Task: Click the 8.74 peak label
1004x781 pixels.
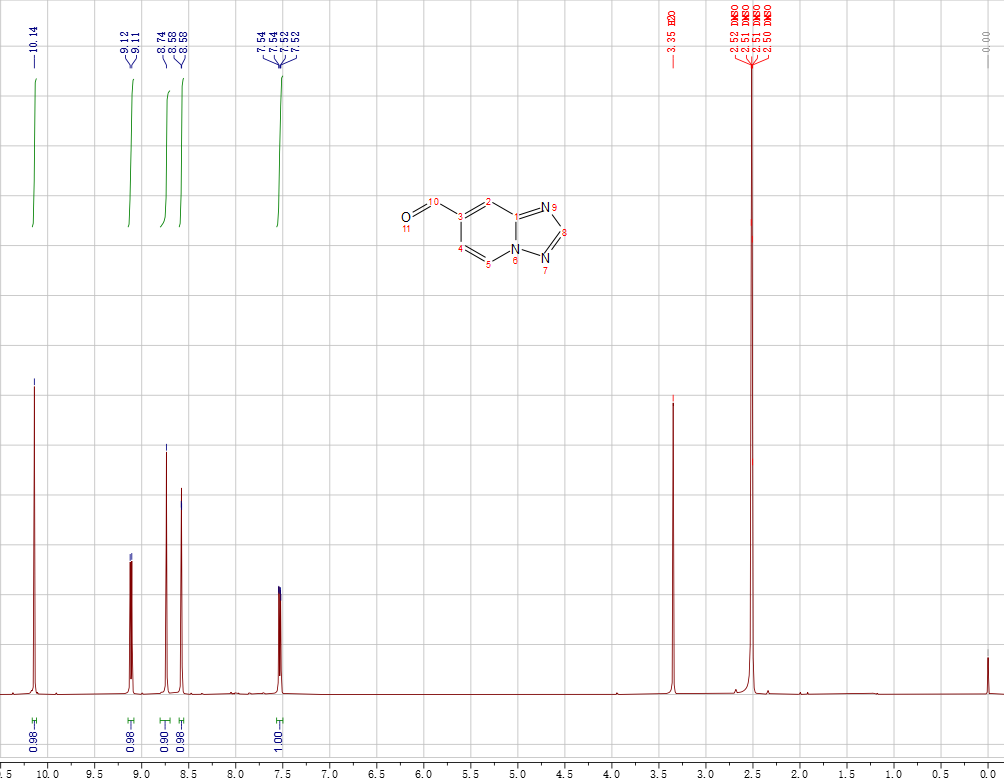Action: pos(161,43)
